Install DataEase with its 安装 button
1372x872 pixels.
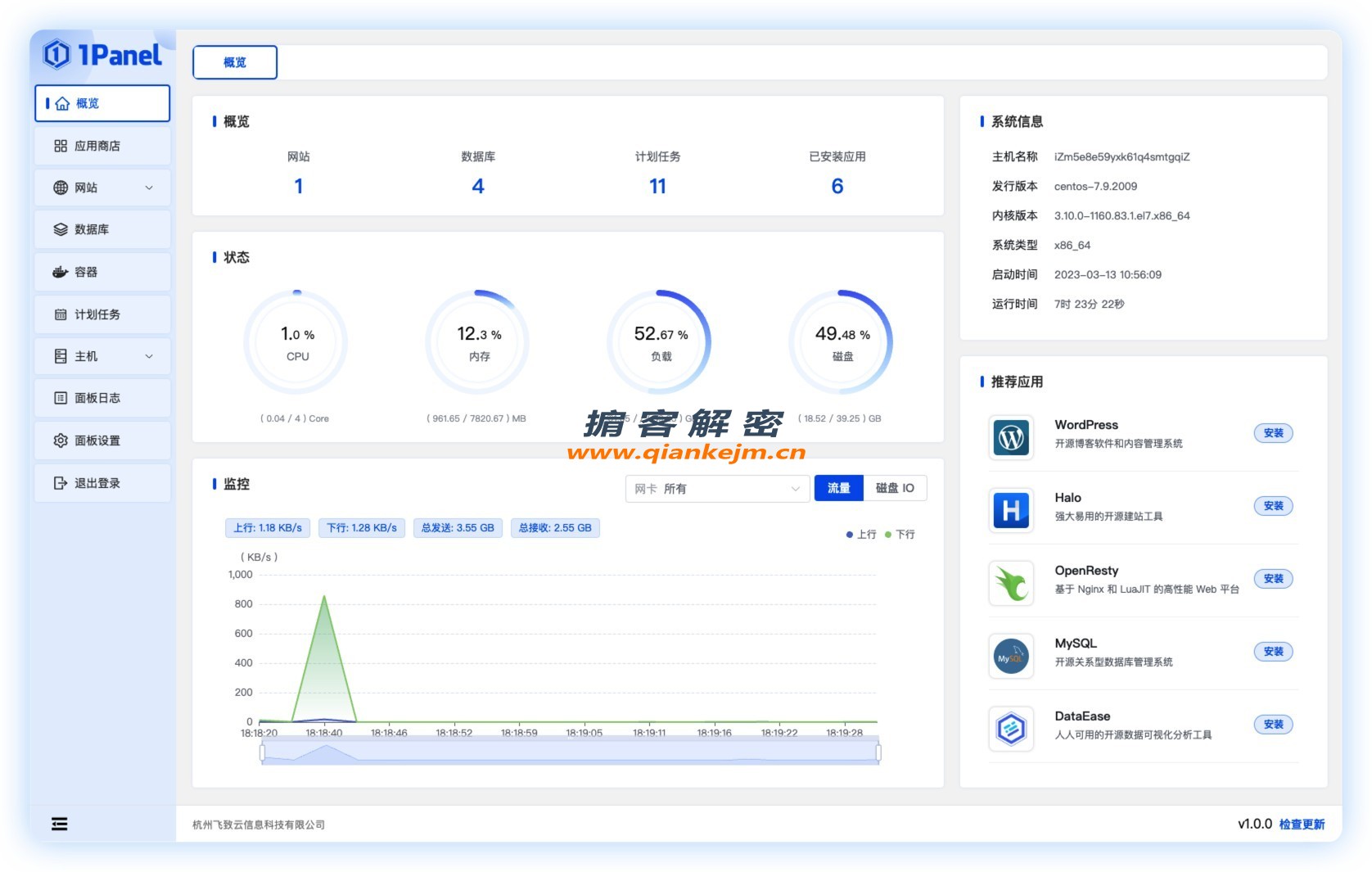1273,725
